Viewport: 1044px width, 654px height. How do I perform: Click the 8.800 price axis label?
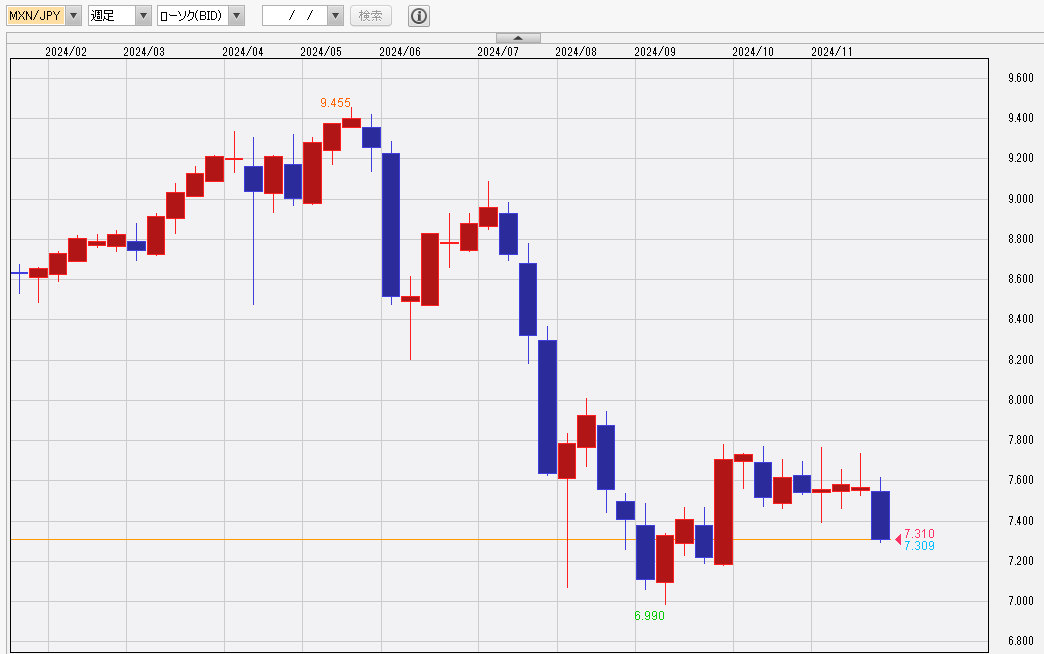[1021, 238]
